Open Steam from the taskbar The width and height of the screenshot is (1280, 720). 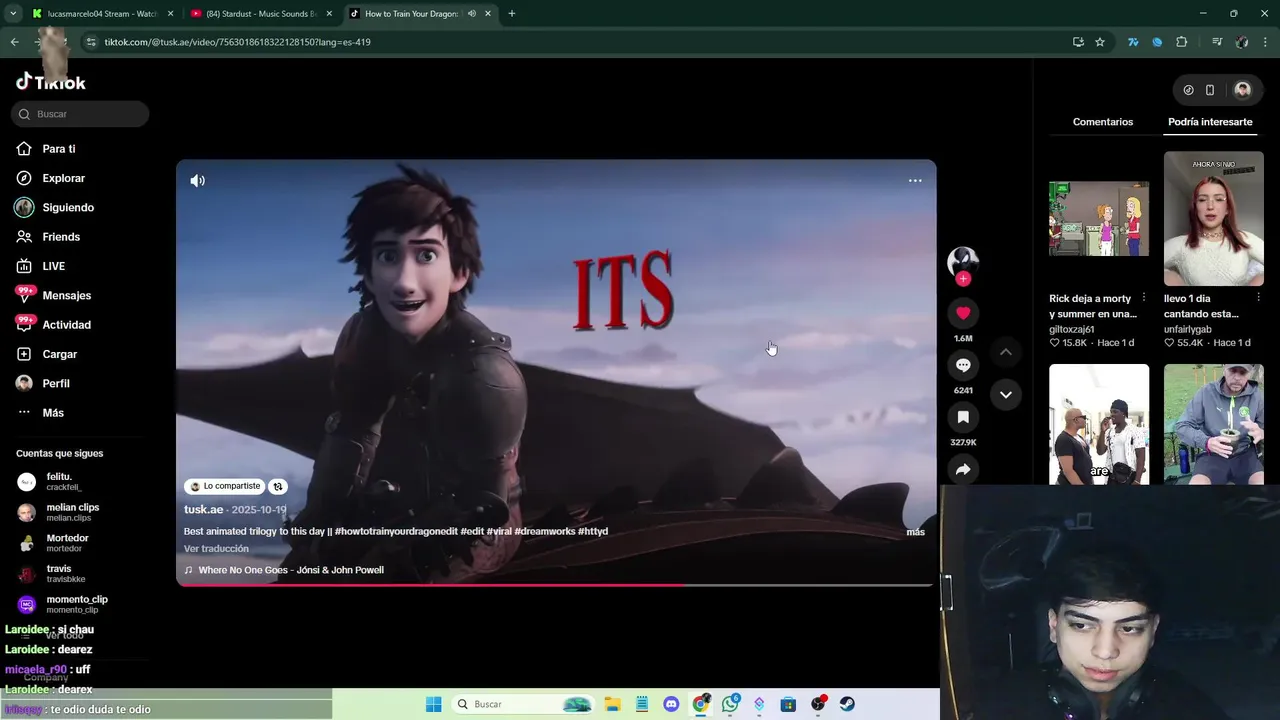coord(847,704)
